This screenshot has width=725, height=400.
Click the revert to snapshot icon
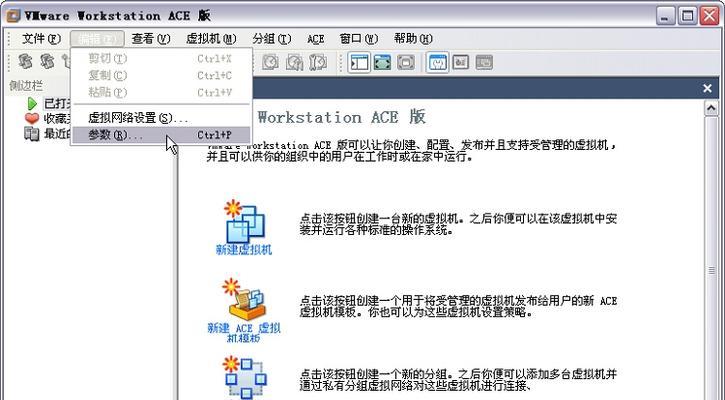tap(294, 62)
